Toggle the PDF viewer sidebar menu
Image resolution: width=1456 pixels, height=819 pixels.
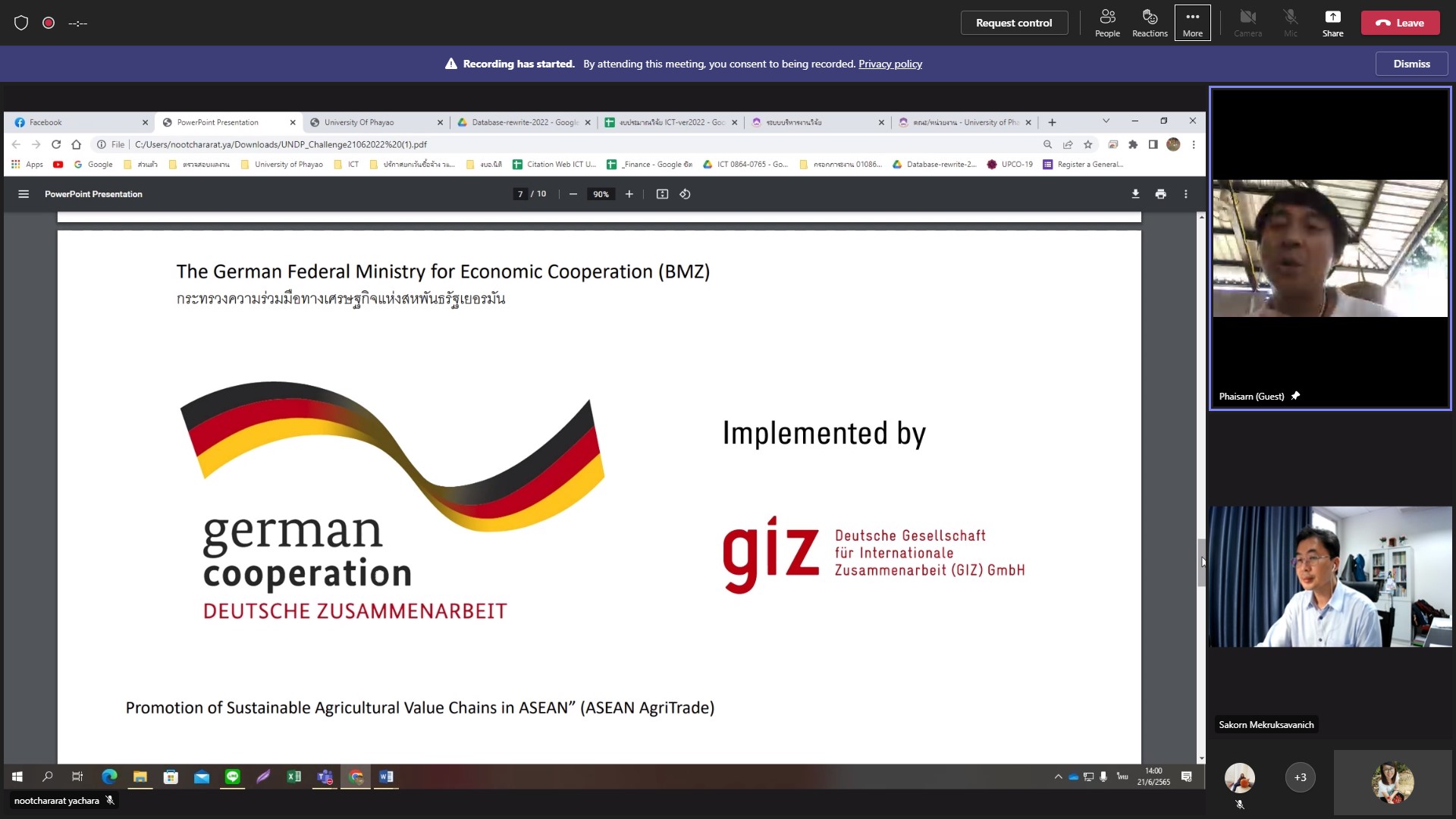(24, 194)
